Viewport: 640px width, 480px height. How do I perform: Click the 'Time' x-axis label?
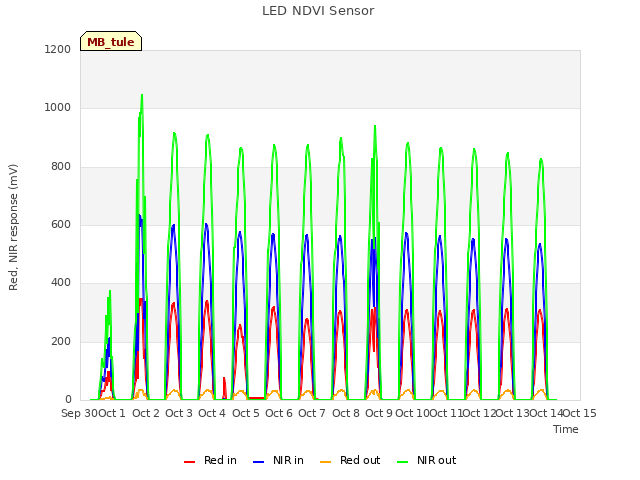(x=566, y=429)
